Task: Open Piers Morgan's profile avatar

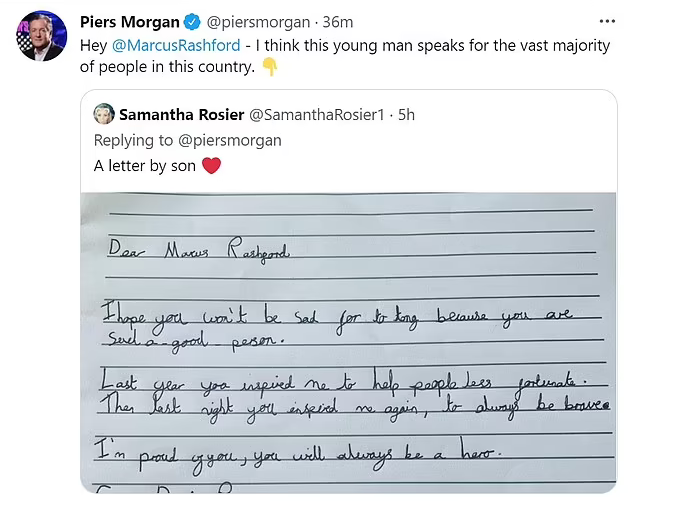Action: click(x=41, y=36)
